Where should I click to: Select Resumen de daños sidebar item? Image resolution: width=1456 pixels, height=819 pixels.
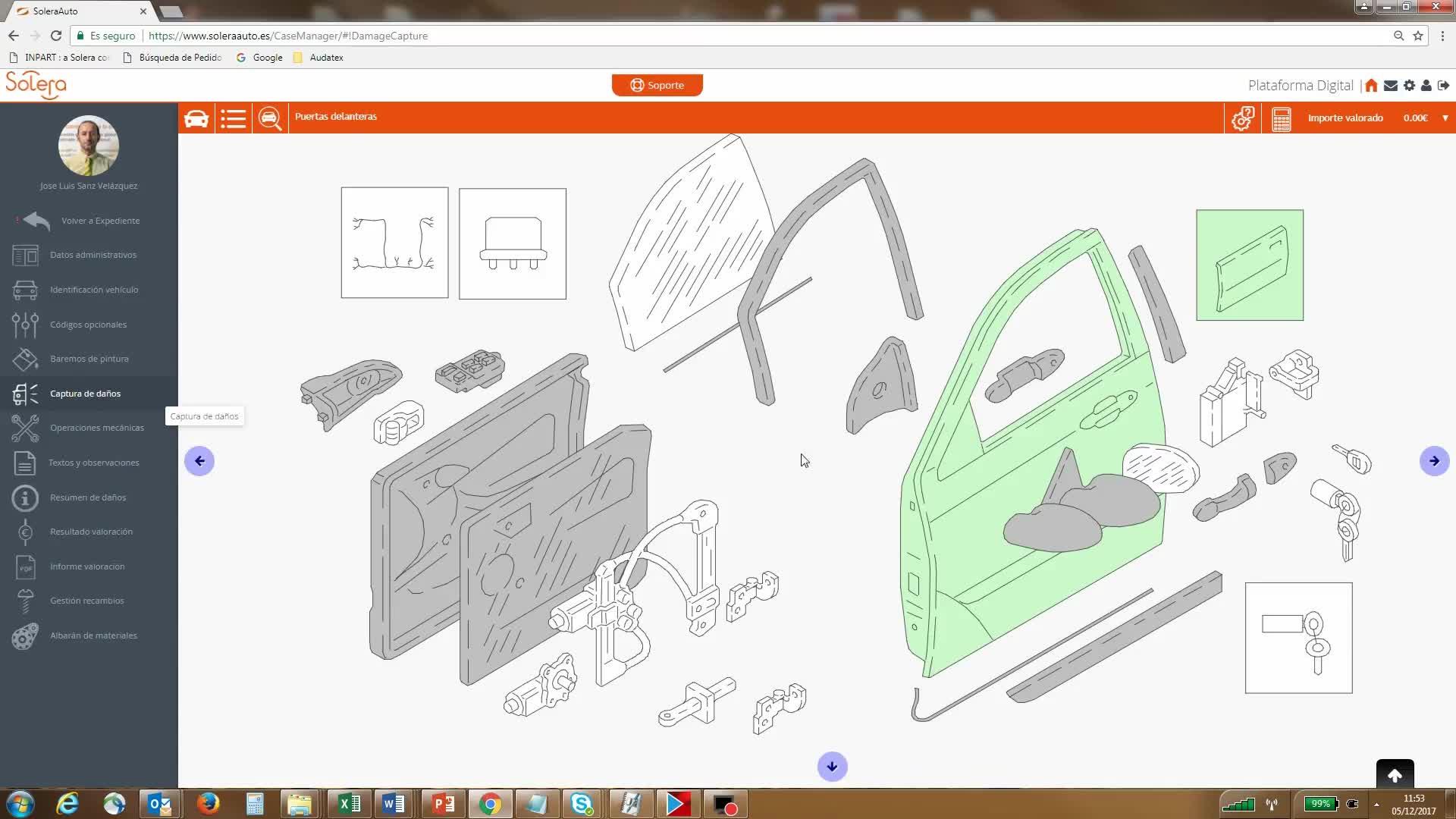coord(88,497)
